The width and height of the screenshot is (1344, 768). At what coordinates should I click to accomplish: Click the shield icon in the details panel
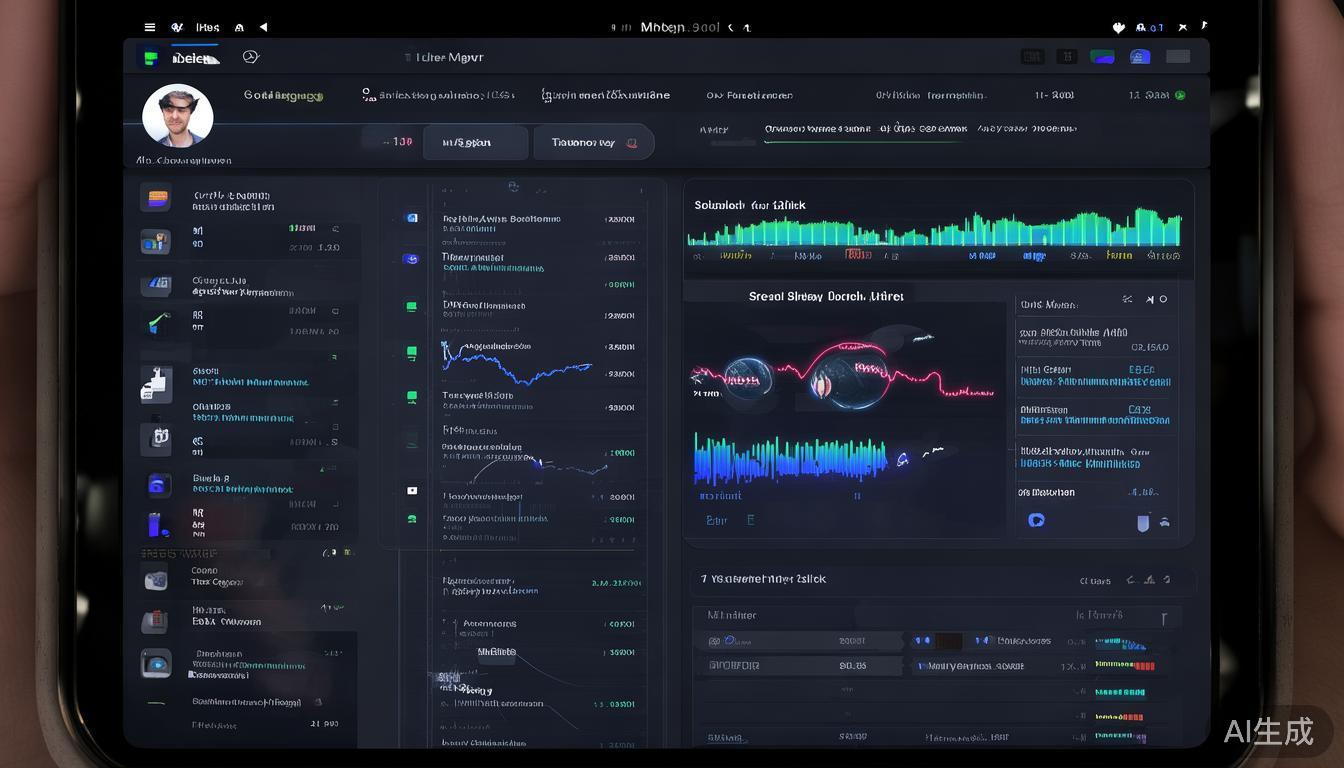click(1143, 522)
